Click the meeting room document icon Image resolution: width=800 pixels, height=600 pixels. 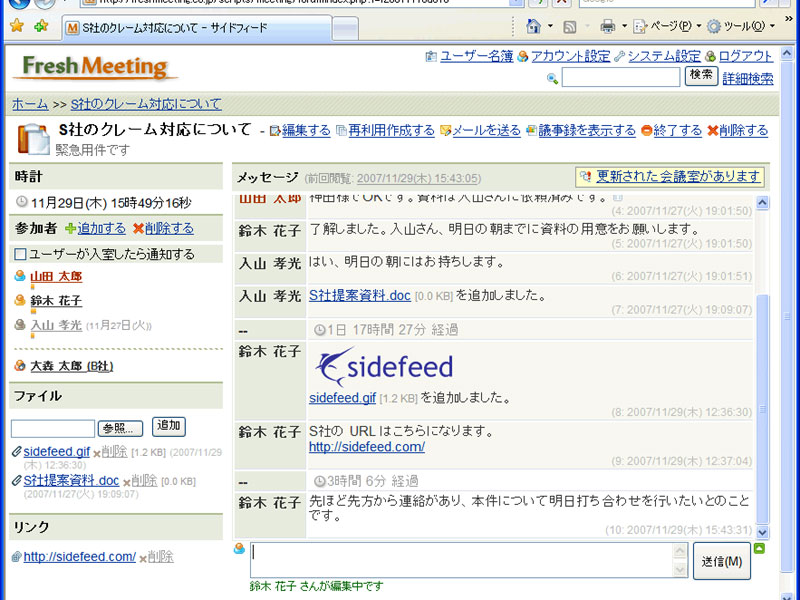point(34,138)
